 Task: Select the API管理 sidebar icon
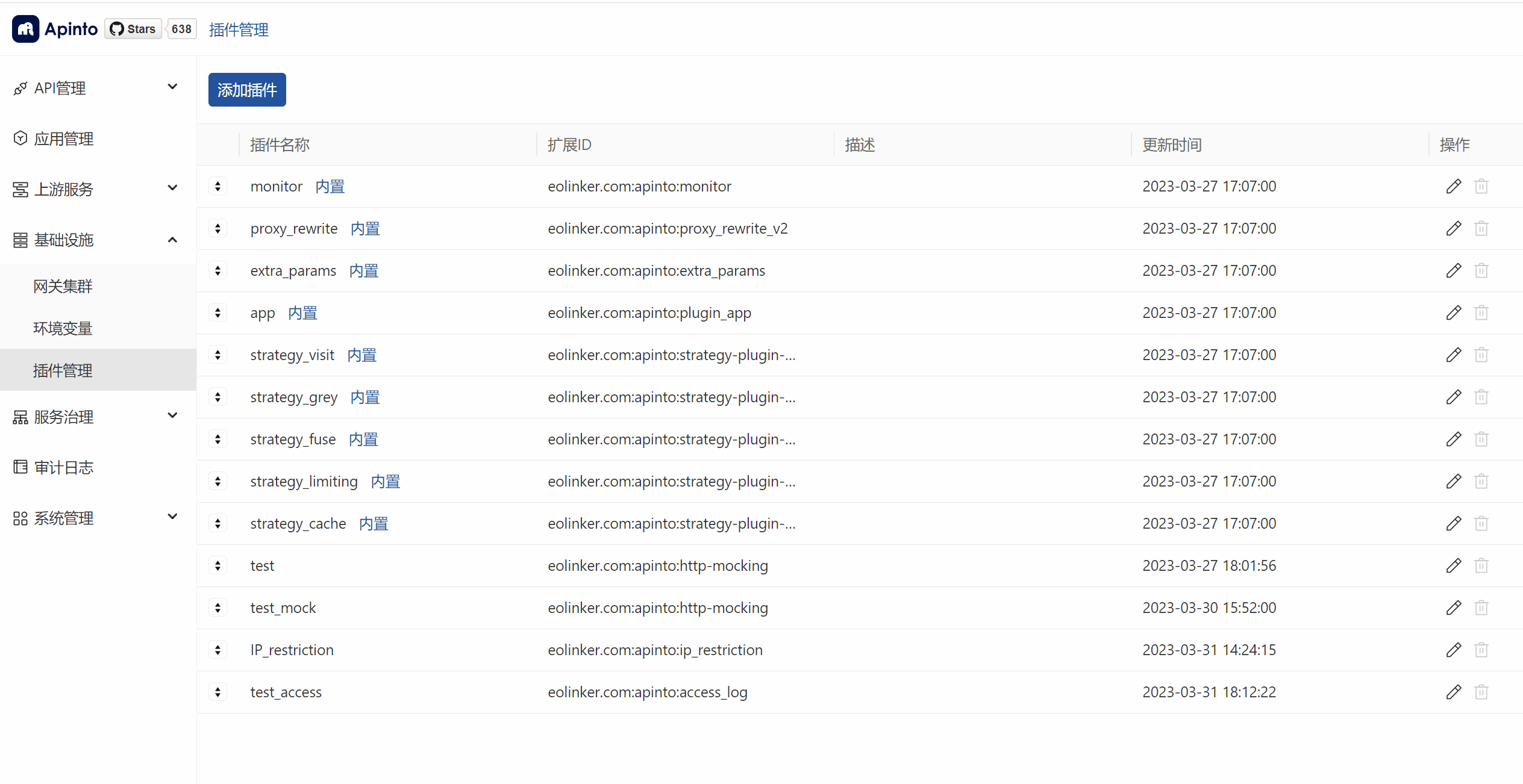(20, 88)
